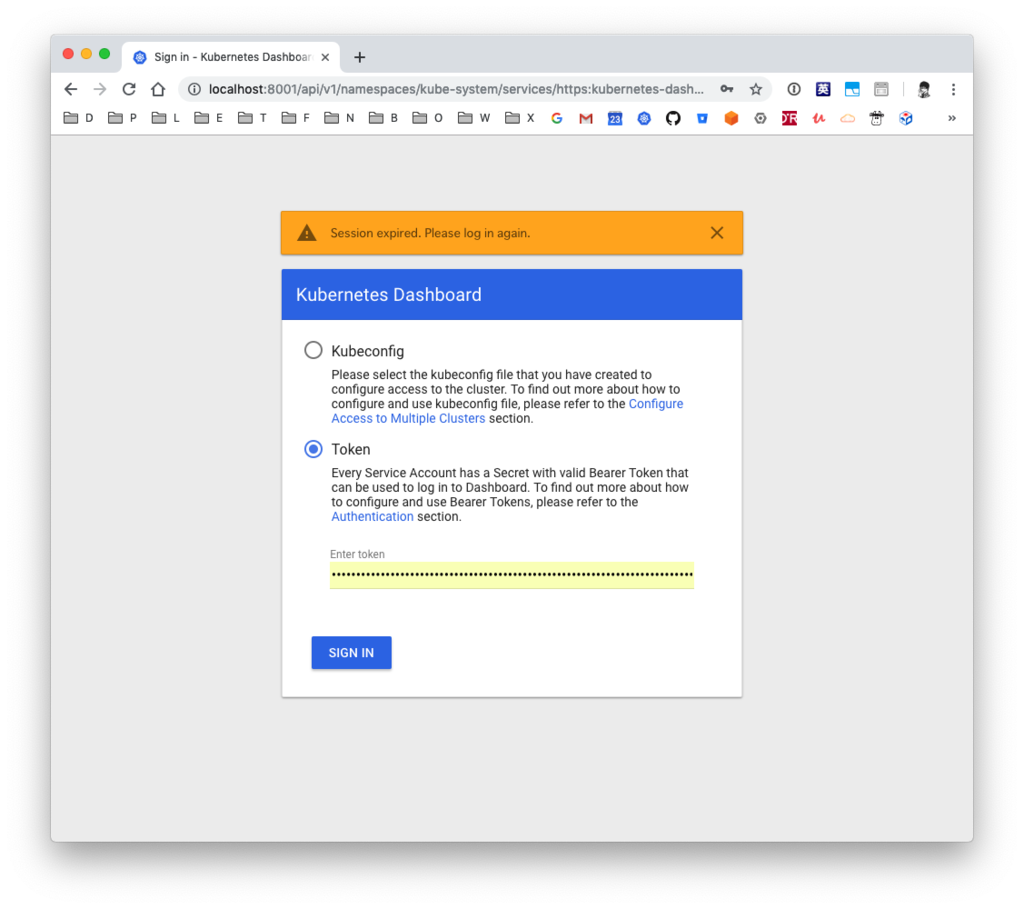The width and height of the screenshot is (1024, 909).
Task: Open the 1Password extension icon
Action: pos(793,89)
